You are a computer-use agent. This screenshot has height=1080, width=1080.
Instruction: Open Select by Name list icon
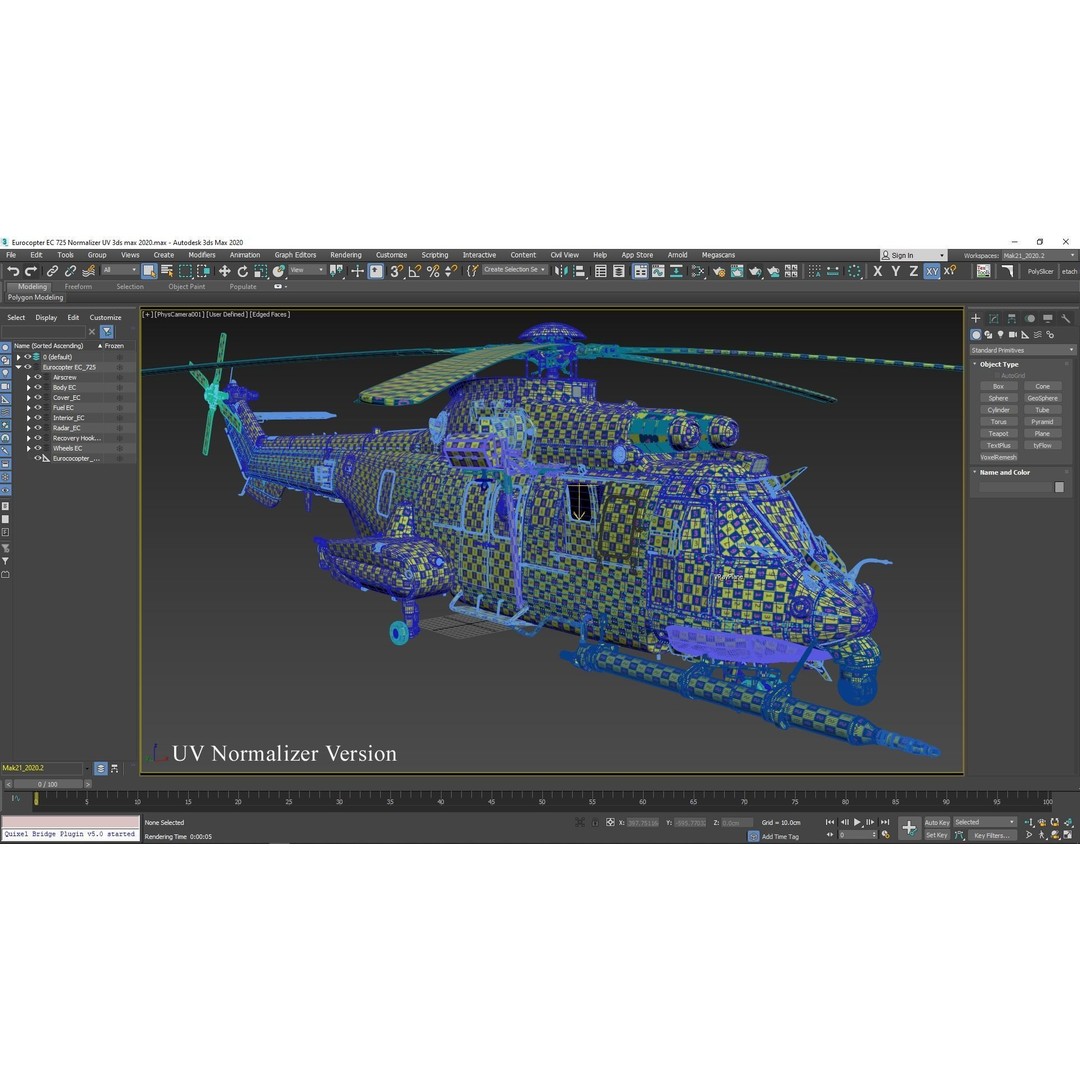[167, 271]
